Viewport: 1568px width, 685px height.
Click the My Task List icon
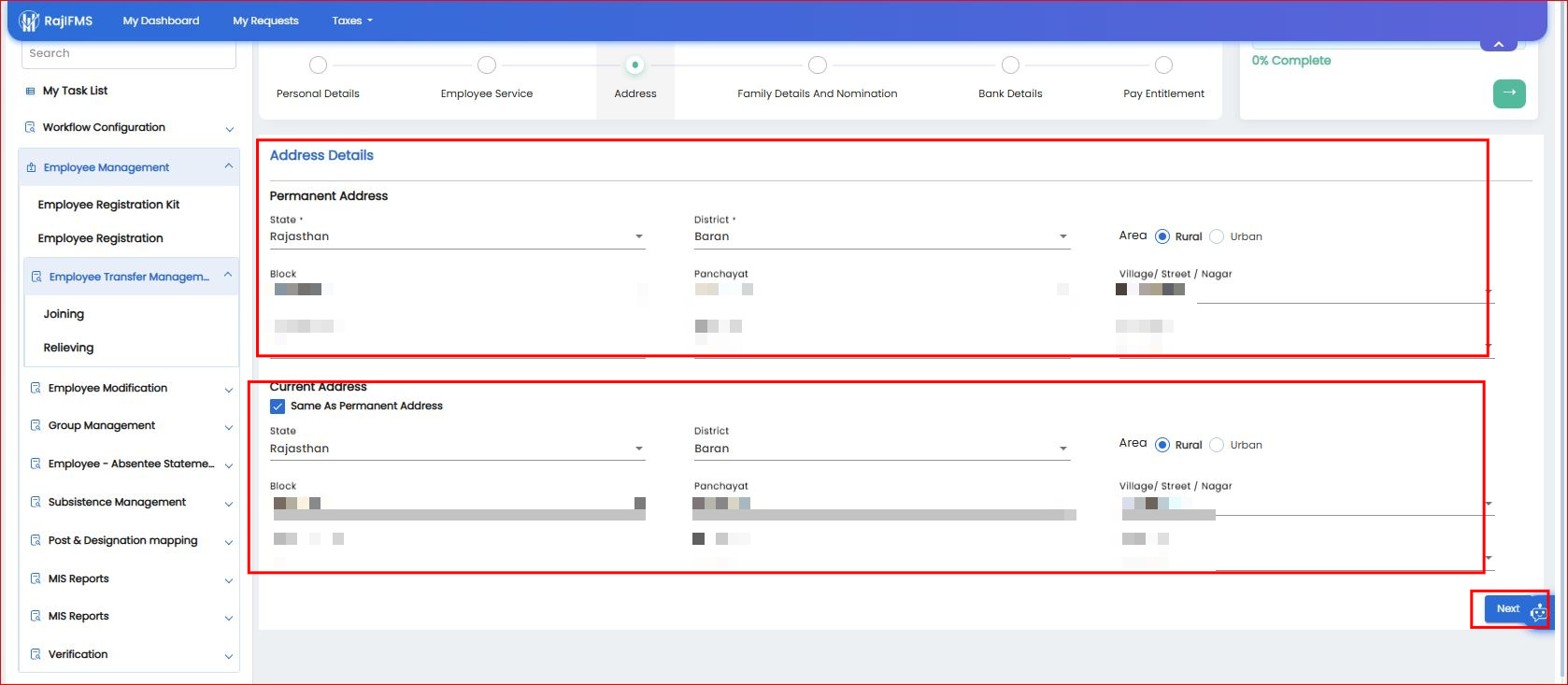(x=31, y=92)
